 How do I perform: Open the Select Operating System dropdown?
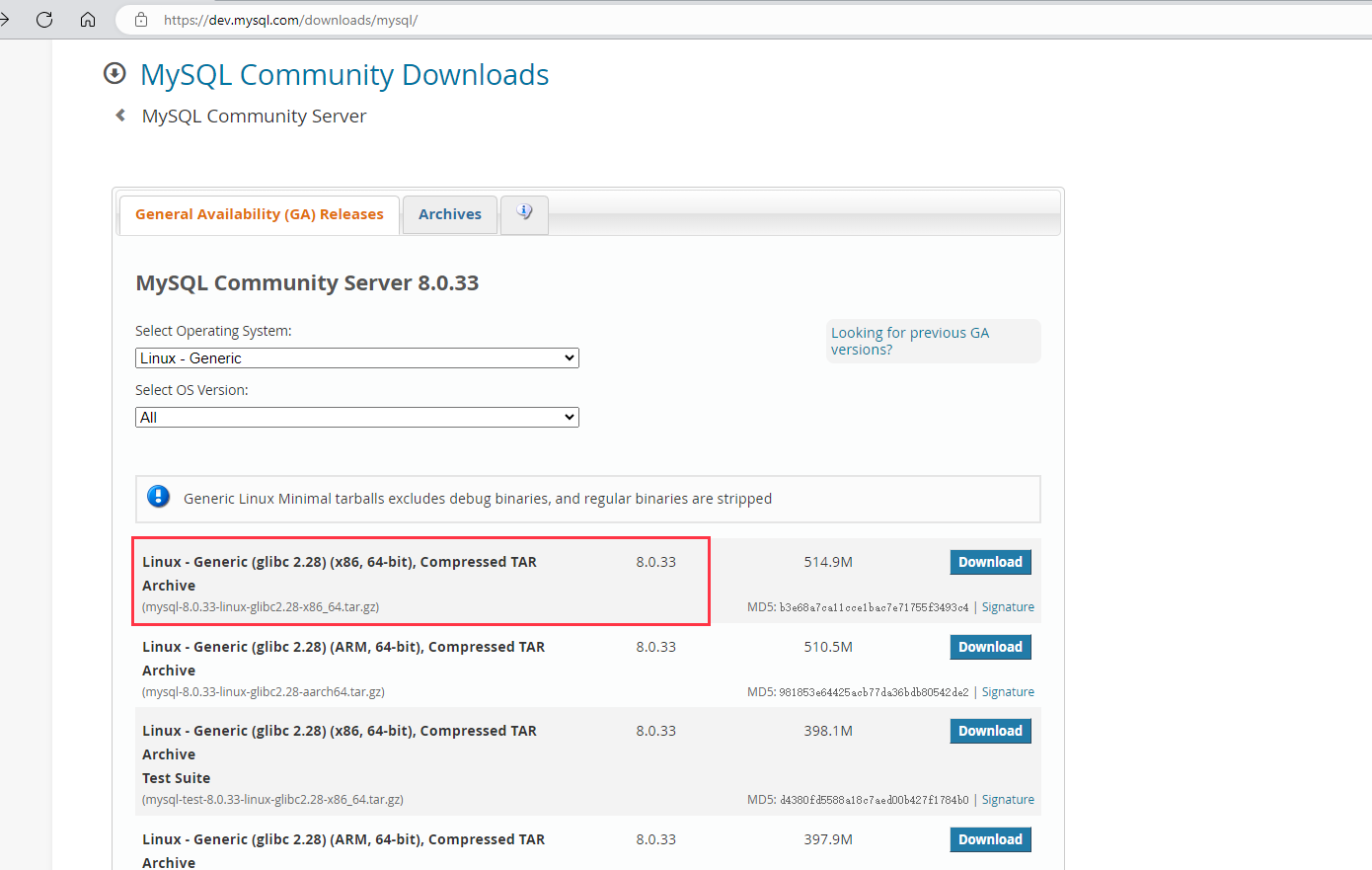[357, 358]
